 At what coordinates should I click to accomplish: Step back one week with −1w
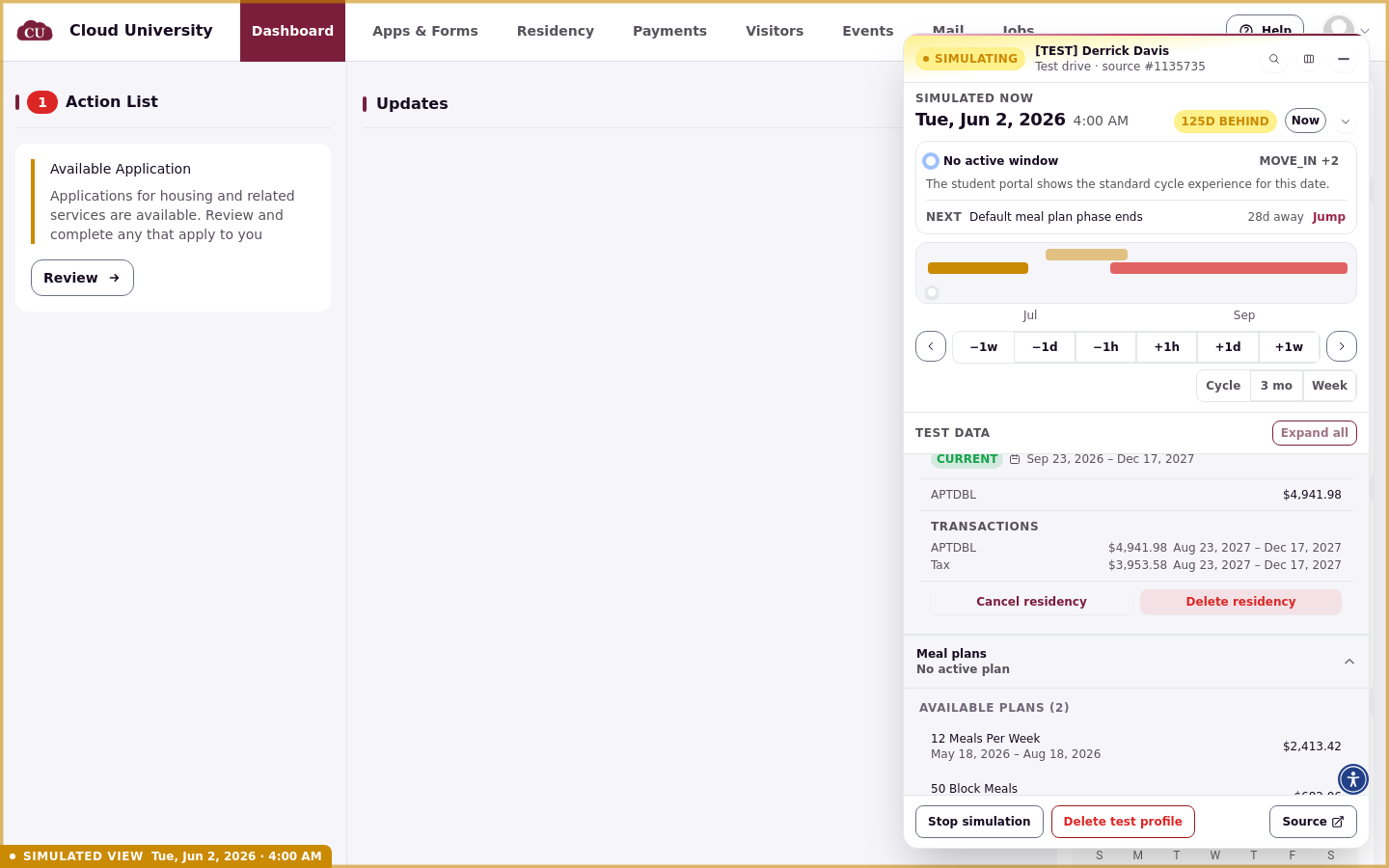[x=984, y=346]
